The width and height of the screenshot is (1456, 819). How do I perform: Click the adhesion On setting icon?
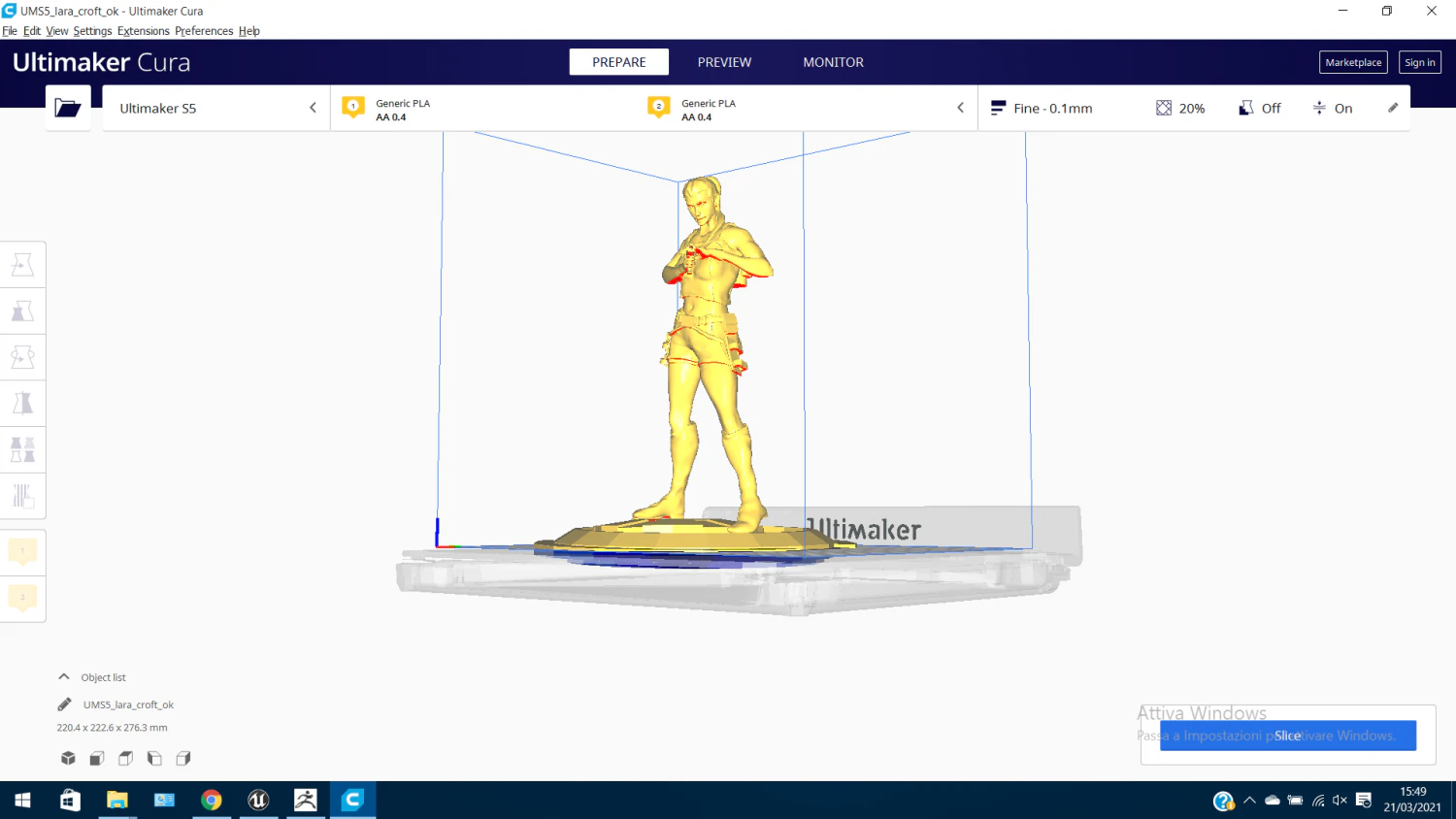pos(1319,108)
